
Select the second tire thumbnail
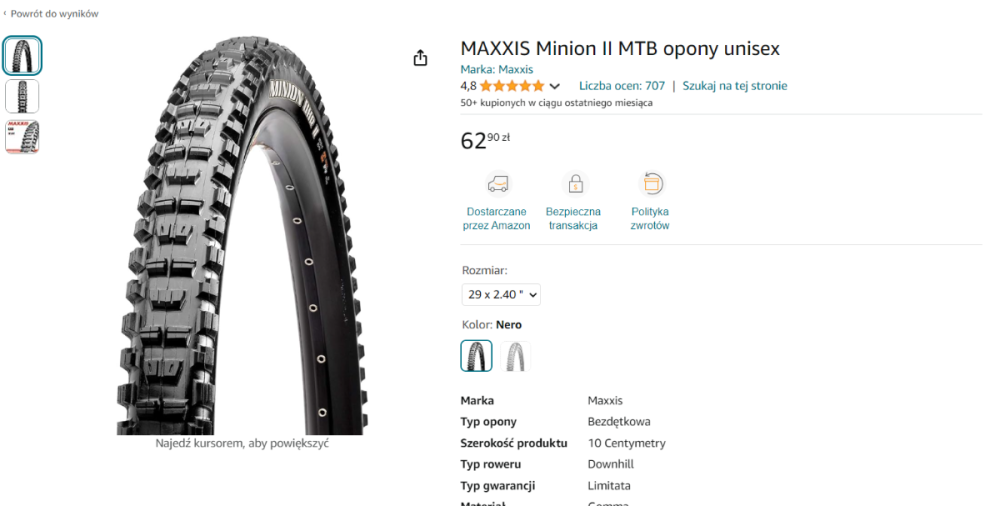[22, 96]
